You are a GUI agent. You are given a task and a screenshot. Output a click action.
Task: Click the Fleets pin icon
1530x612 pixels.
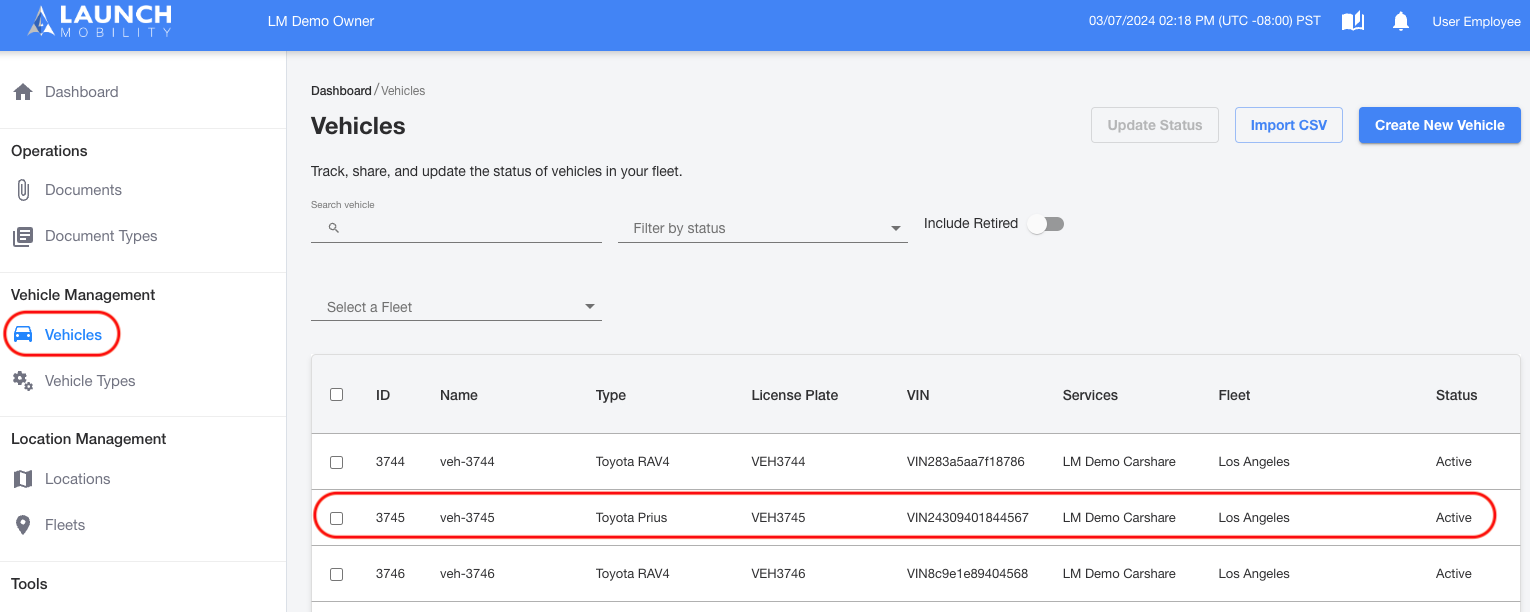23,525
